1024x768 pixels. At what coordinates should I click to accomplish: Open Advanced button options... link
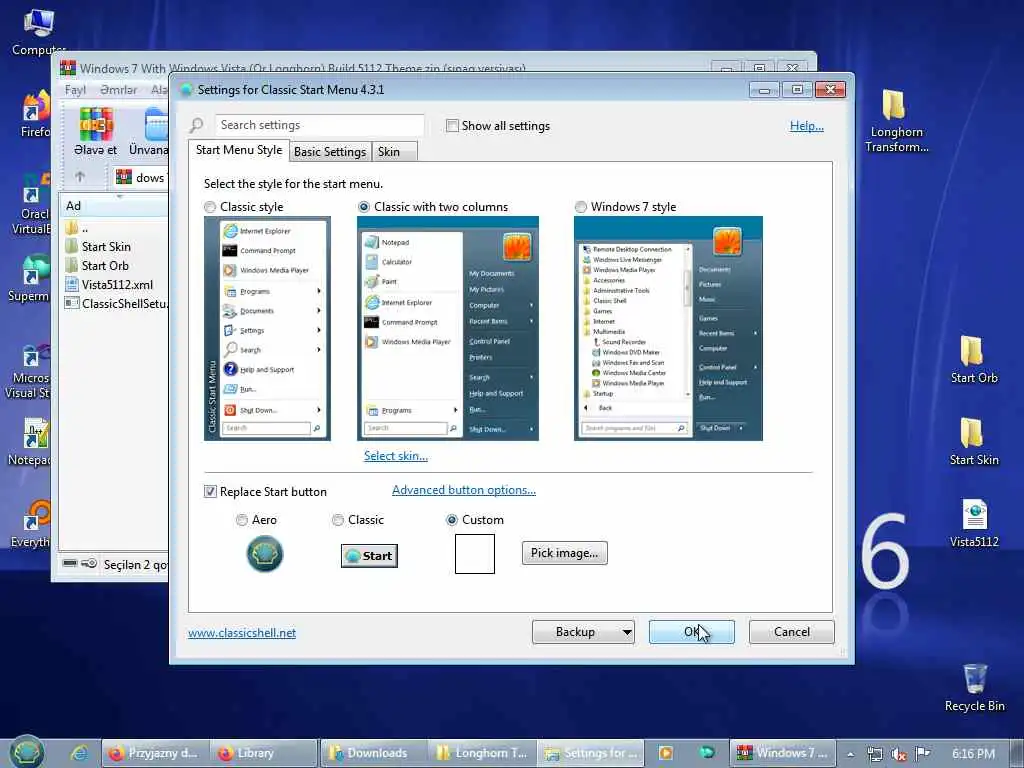[464, 490]
